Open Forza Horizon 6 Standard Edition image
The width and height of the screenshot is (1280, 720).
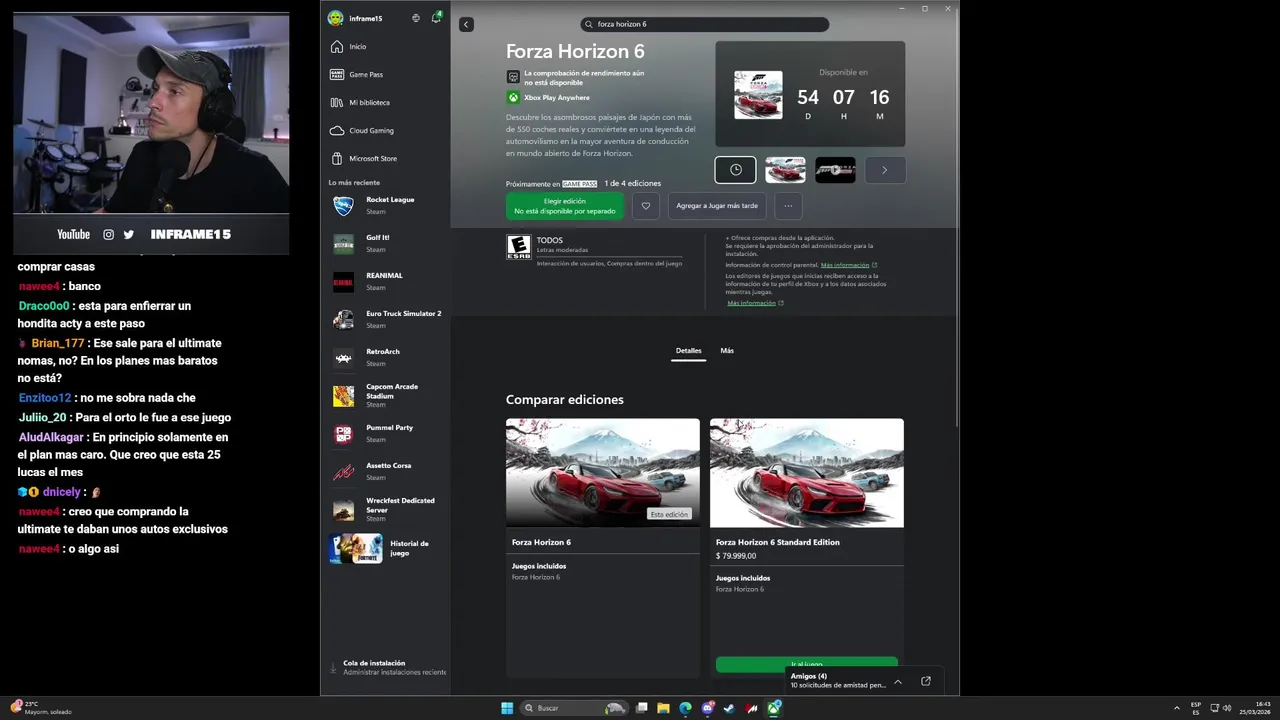pyautogui.click(x=807, y=473)
